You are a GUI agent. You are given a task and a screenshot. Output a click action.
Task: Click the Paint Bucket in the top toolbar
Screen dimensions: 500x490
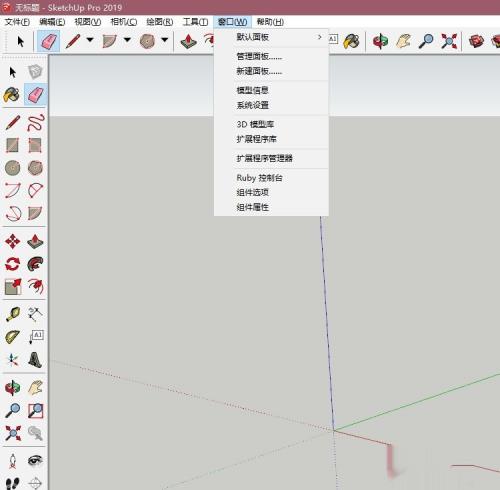click(352, 41)
